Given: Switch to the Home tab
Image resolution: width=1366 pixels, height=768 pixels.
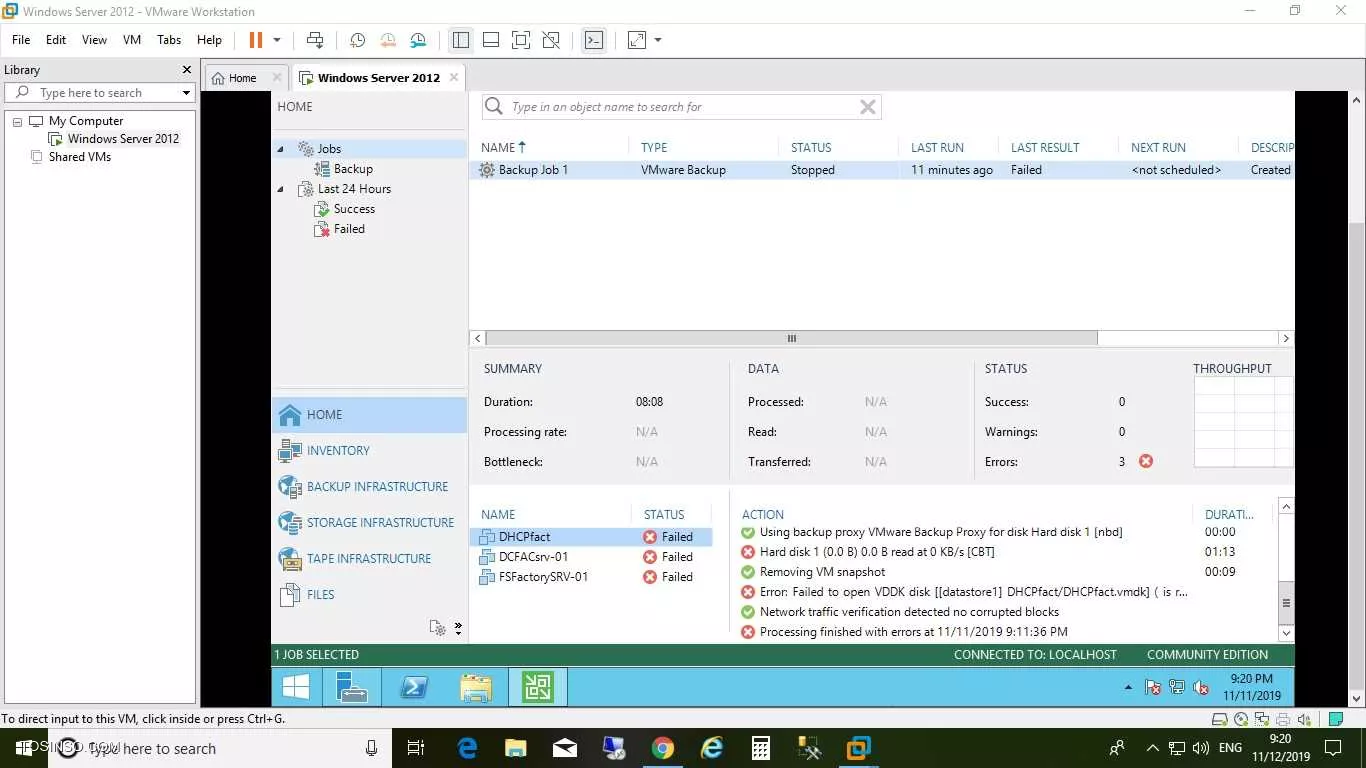Looking at the screenshot, I should coord(242,77).
